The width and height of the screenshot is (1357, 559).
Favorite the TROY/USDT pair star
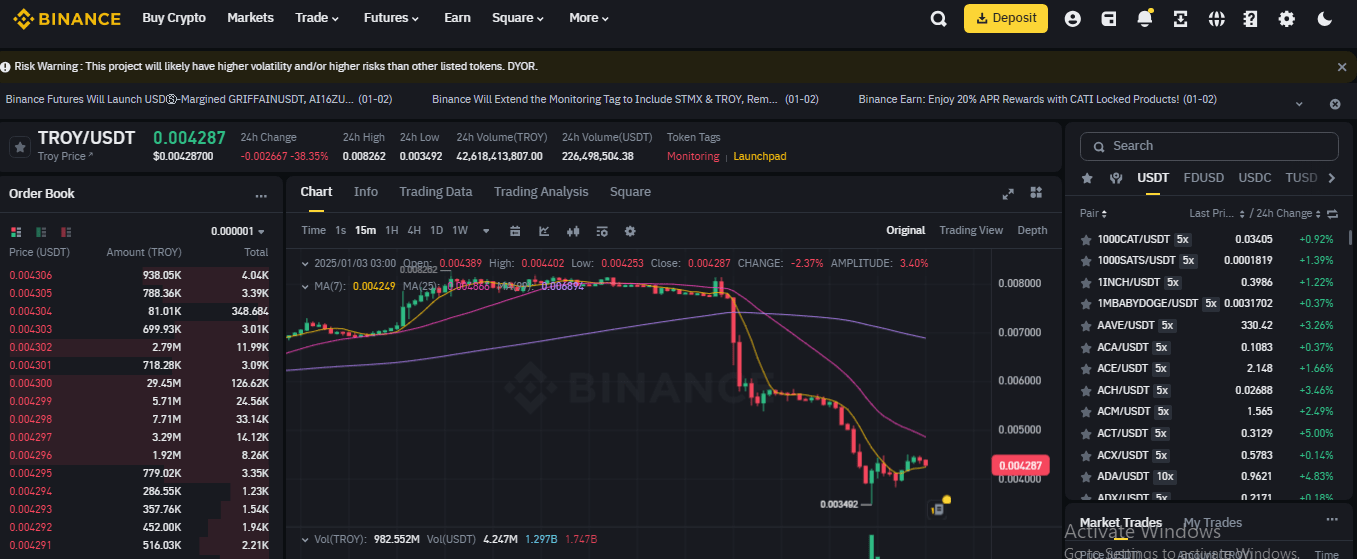click(x=19, y=147)
